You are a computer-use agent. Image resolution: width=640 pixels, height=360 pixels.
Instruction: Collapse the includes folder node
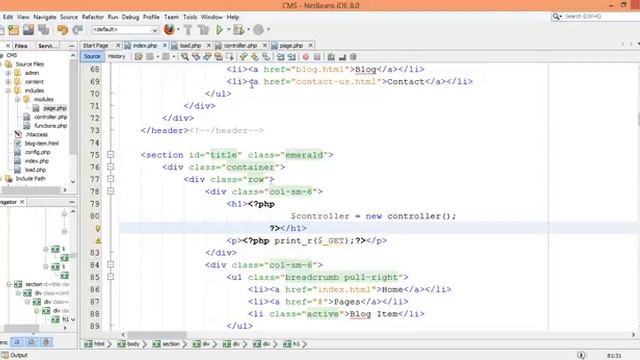click(8, 91)
